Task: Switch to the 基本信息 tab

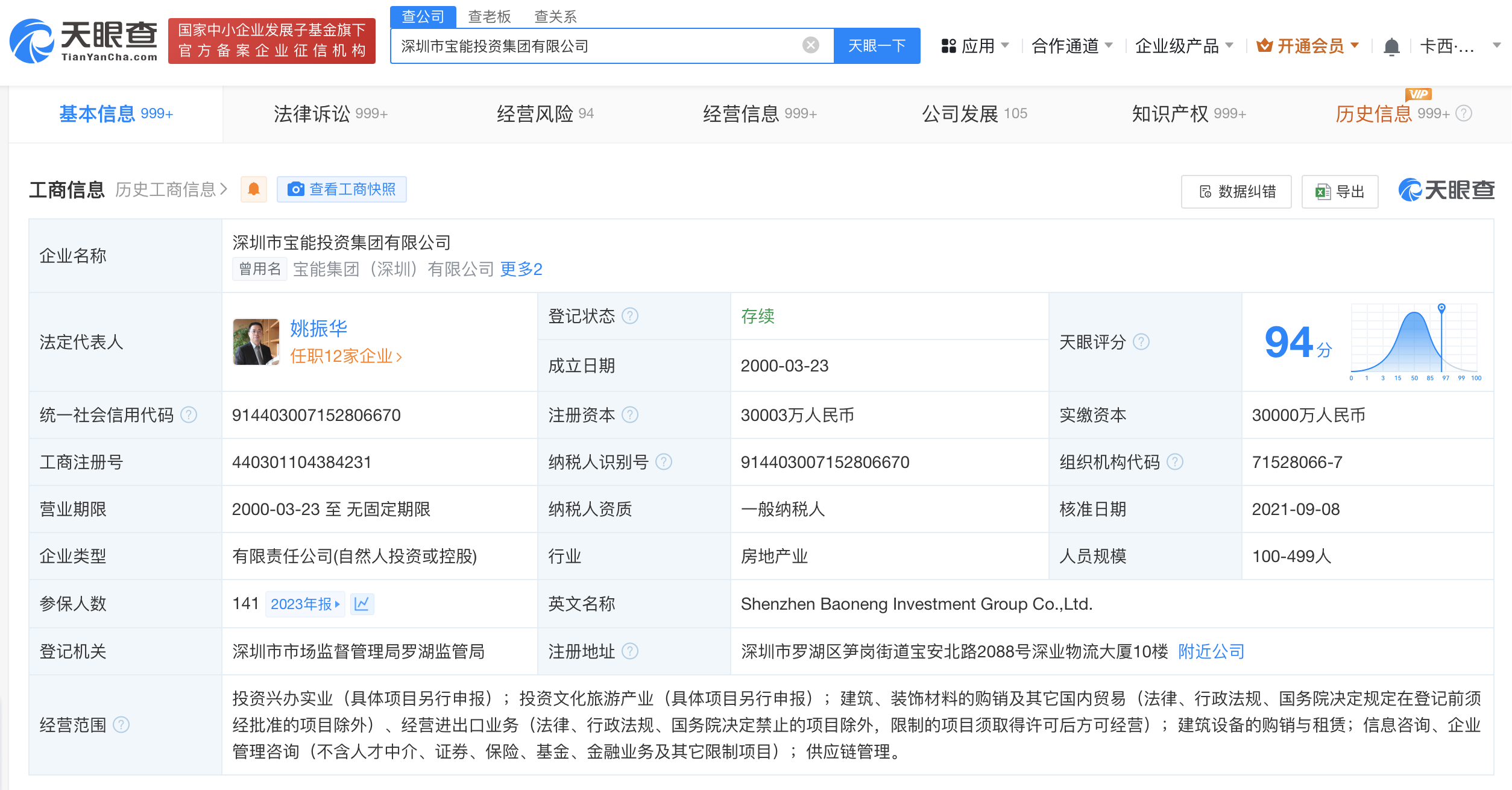Action: point(116,113)
